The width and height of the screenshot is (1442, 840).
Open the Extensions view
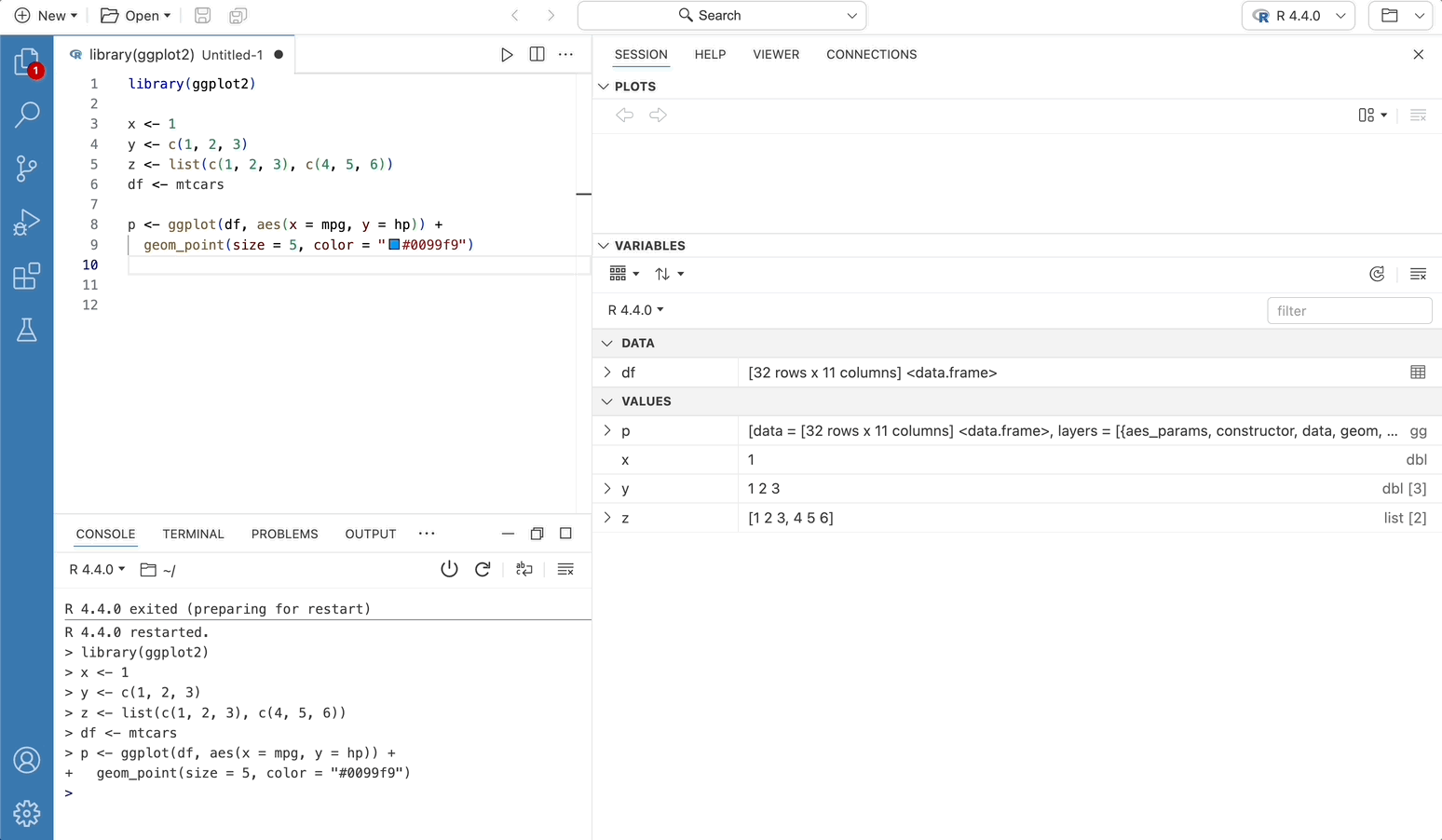click(x=27, y=277)
